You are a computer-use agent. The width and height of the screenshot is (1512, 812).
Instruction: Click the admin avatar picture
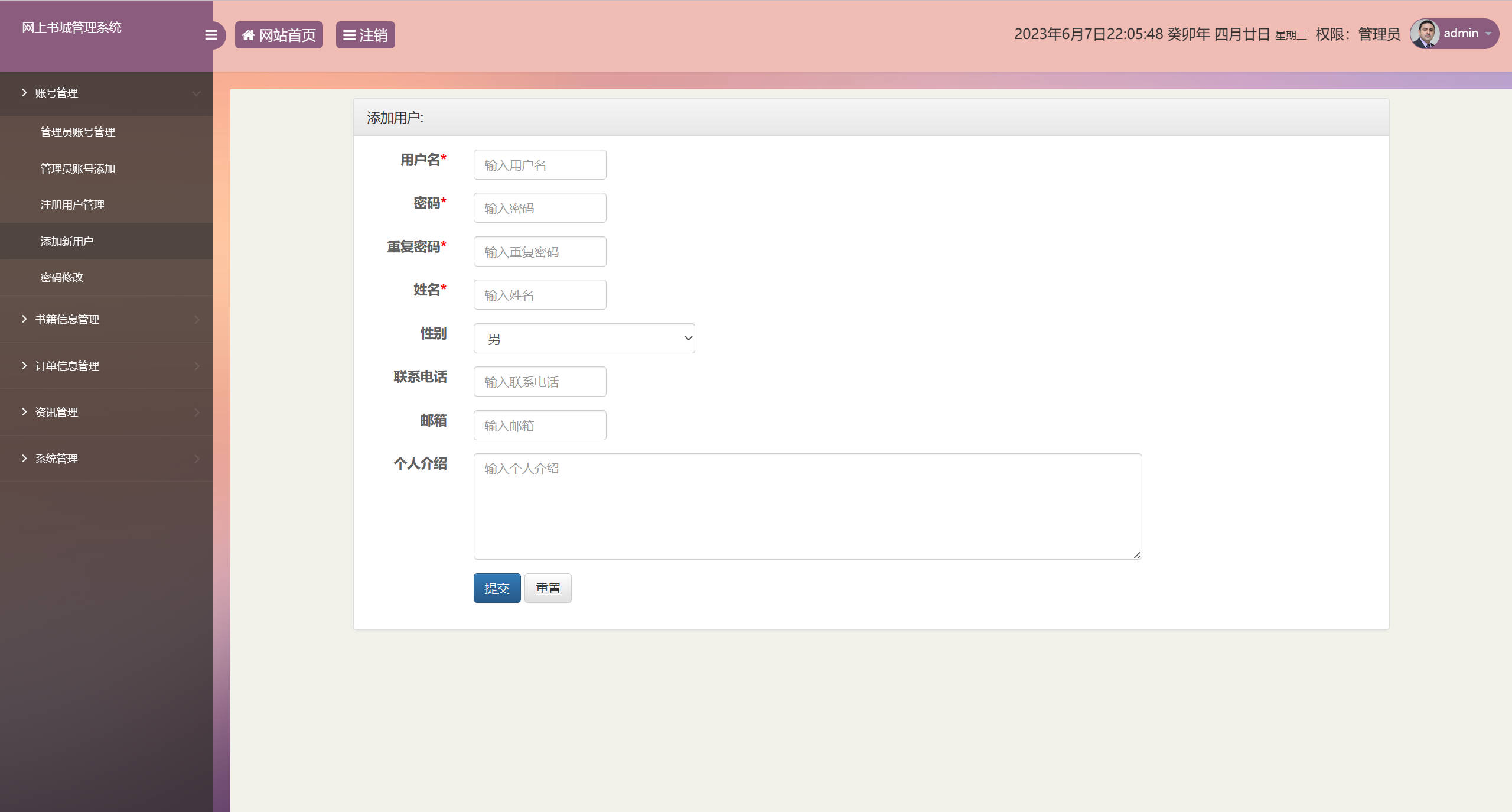pos(1426,33)
